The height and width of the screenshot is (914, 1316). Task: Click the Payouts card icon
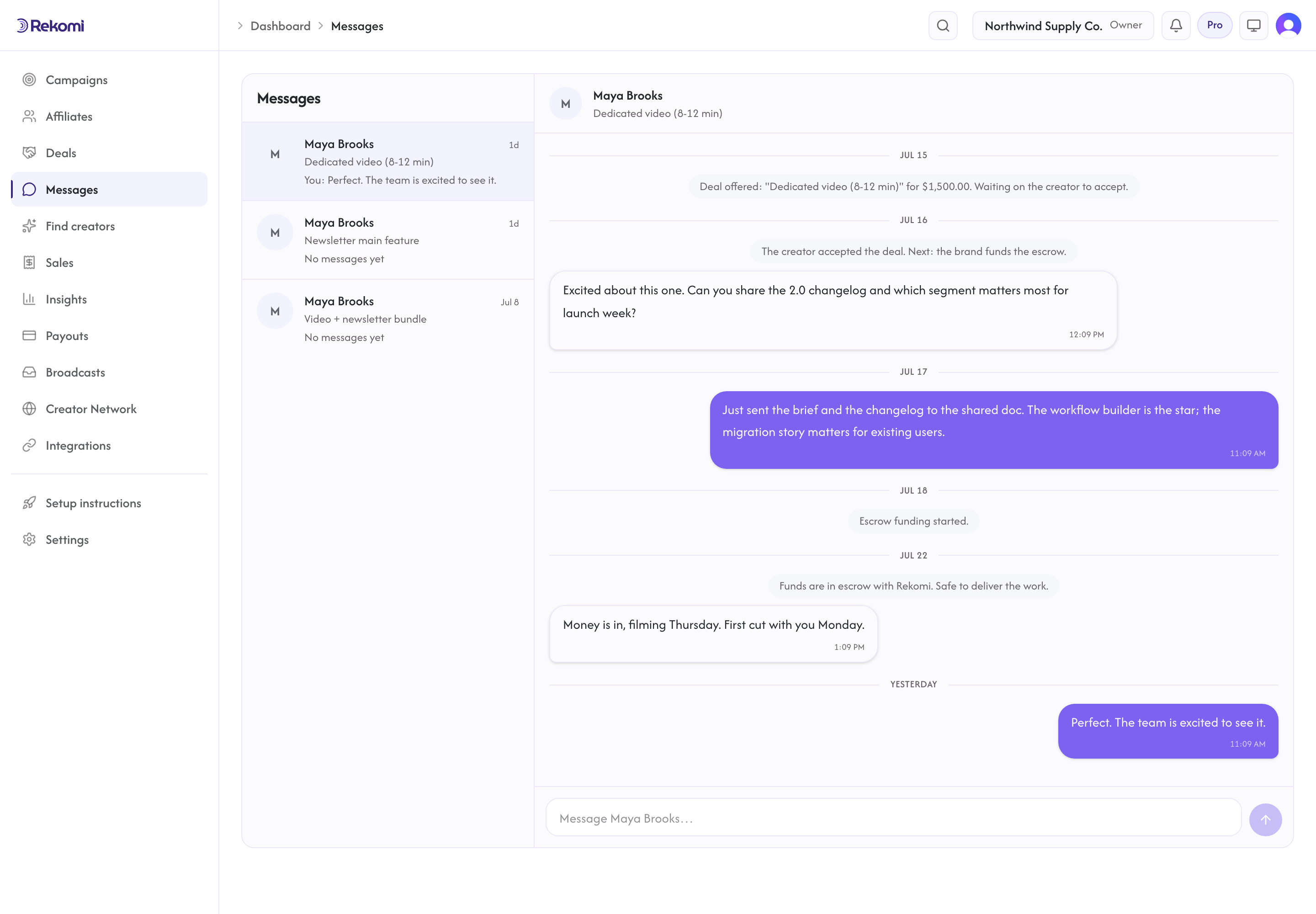tap(29, 335)
